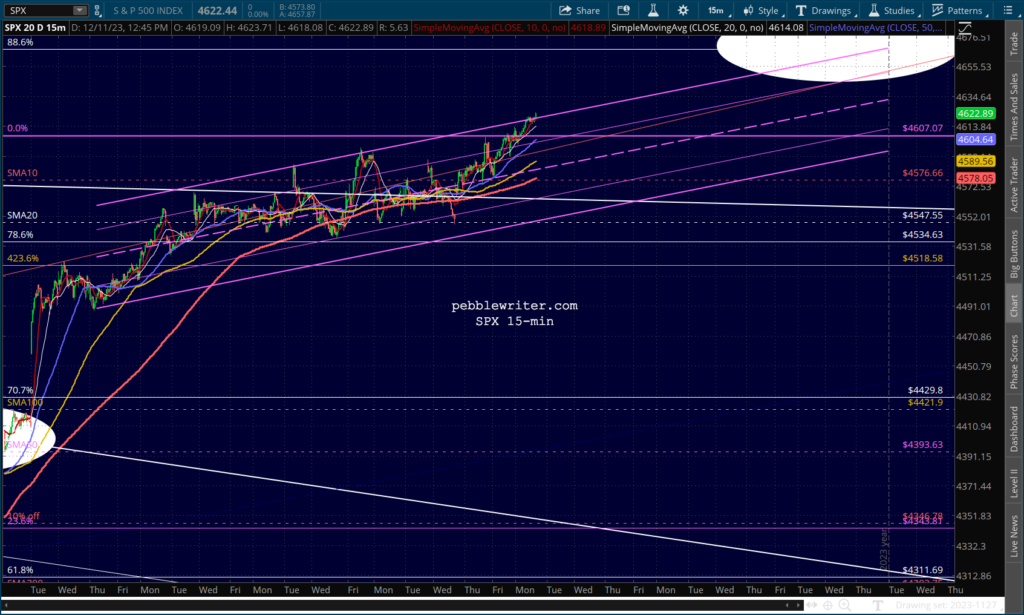Click the crosshair pointer icon

pos(827,605)
